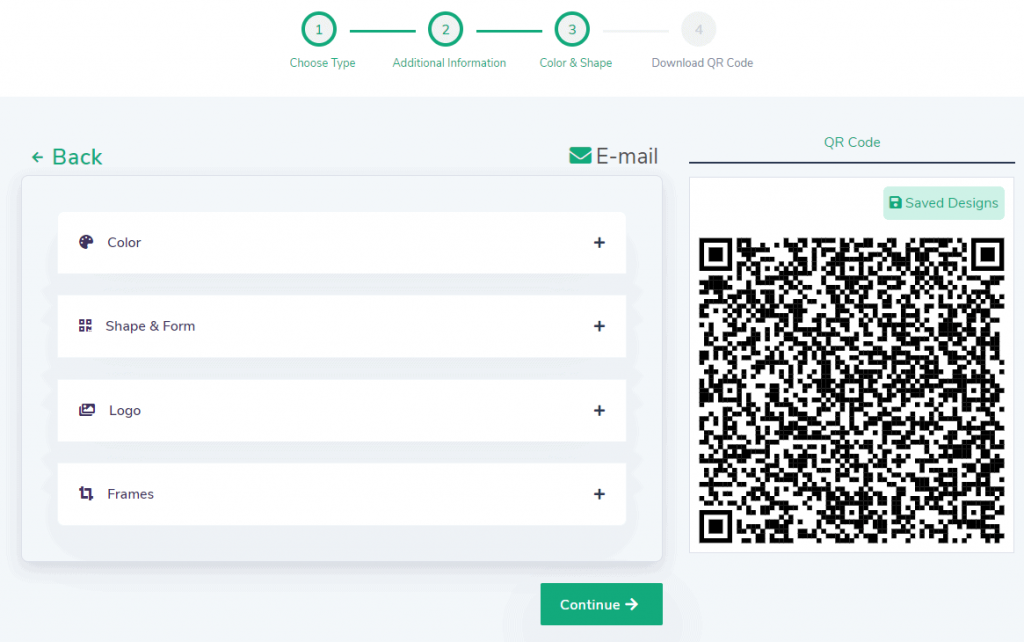Click the Logo section label
This screenshot has height=642, width=1024.
(125, 410)
